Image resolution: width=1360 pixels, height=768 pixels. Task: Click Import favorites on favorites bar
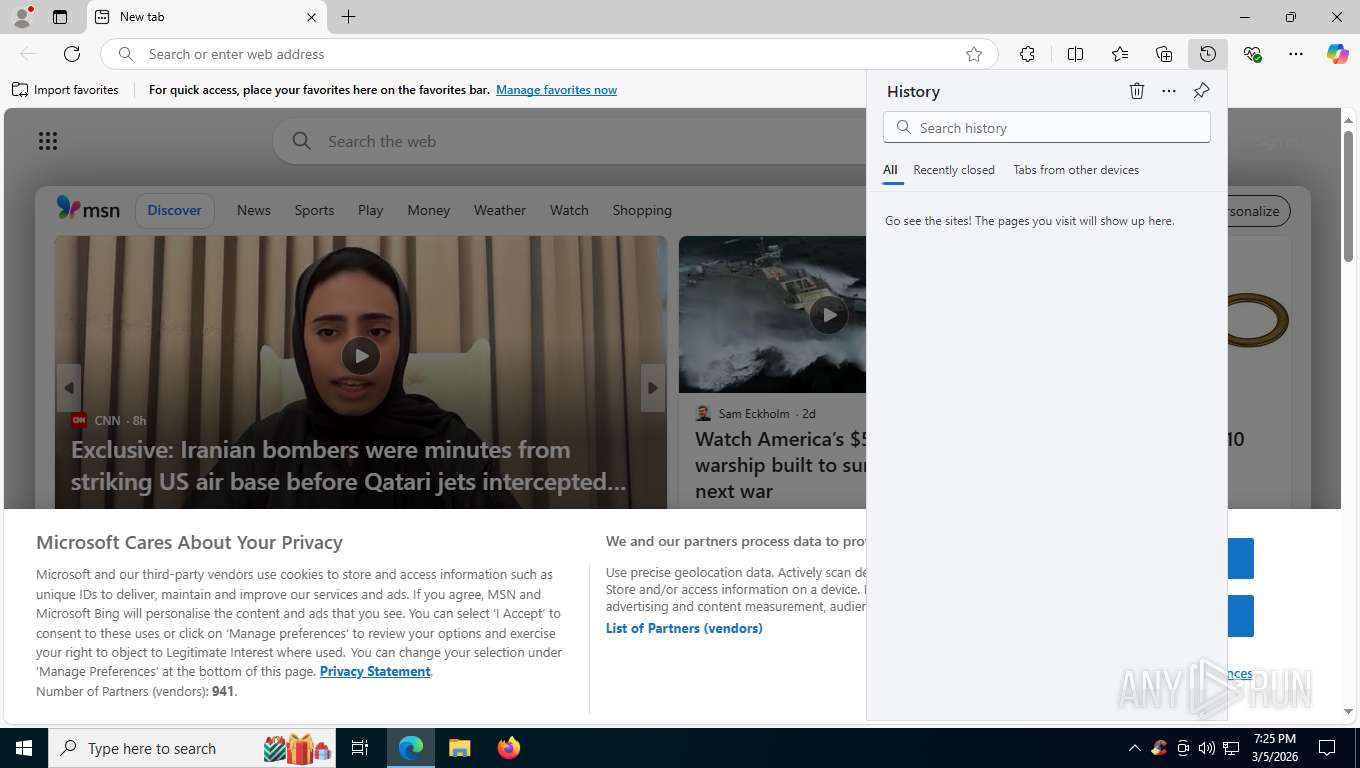pos(65,90)
